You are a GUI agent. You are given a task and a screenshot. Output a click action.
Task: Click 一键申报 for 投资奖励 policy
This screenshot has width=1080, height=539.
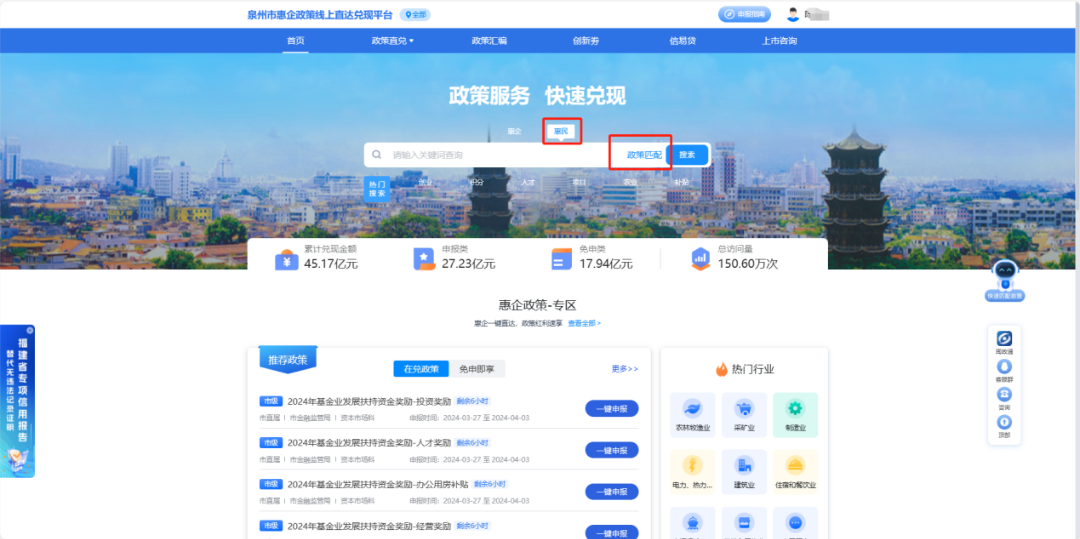point(611,408)
